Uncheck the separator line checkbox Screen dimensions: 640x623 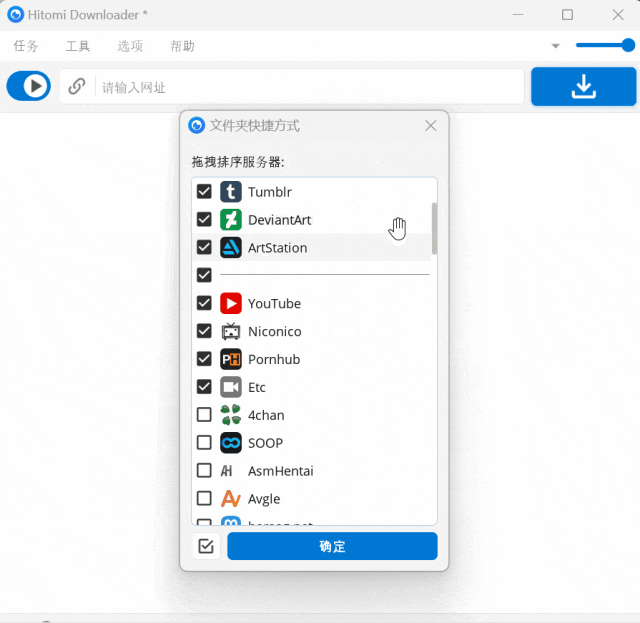[x=204, y=275]
